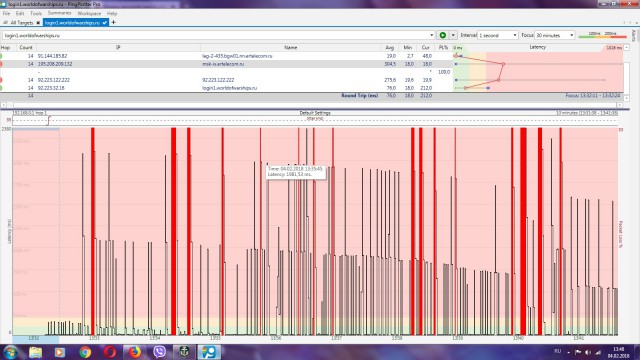This screenshot has width=640, height=360.
Task: Click the 10 minutes time range label on graph
Action: click(587, 113)
